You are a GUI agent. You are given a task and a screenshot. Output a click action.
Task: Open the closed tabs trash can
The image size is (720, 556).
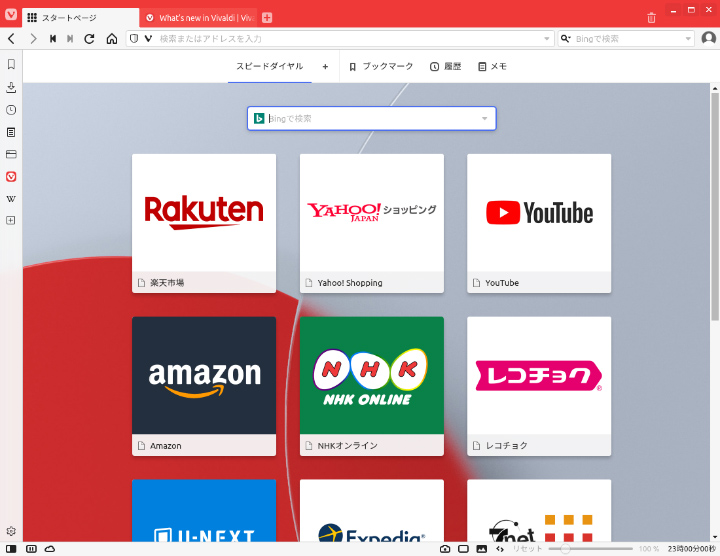651,18
